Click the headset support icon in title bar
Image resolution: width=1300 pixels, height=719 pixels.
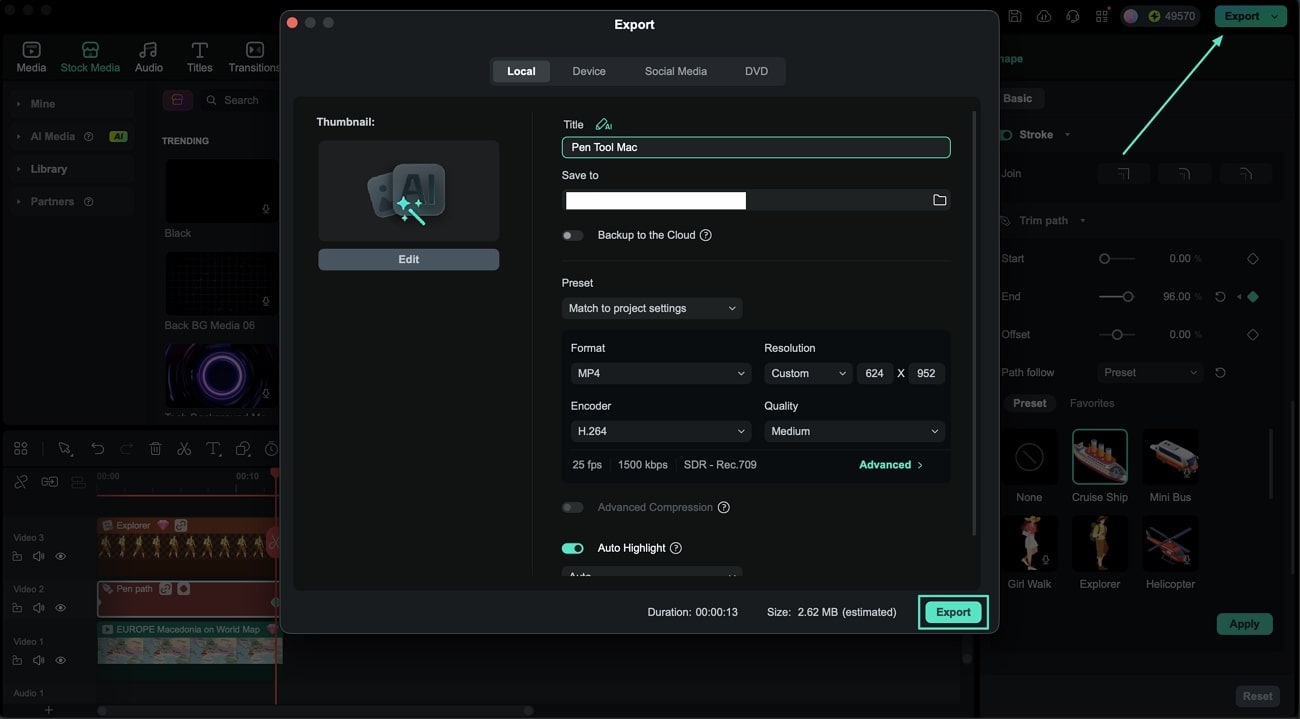(x=1072, y=15)
